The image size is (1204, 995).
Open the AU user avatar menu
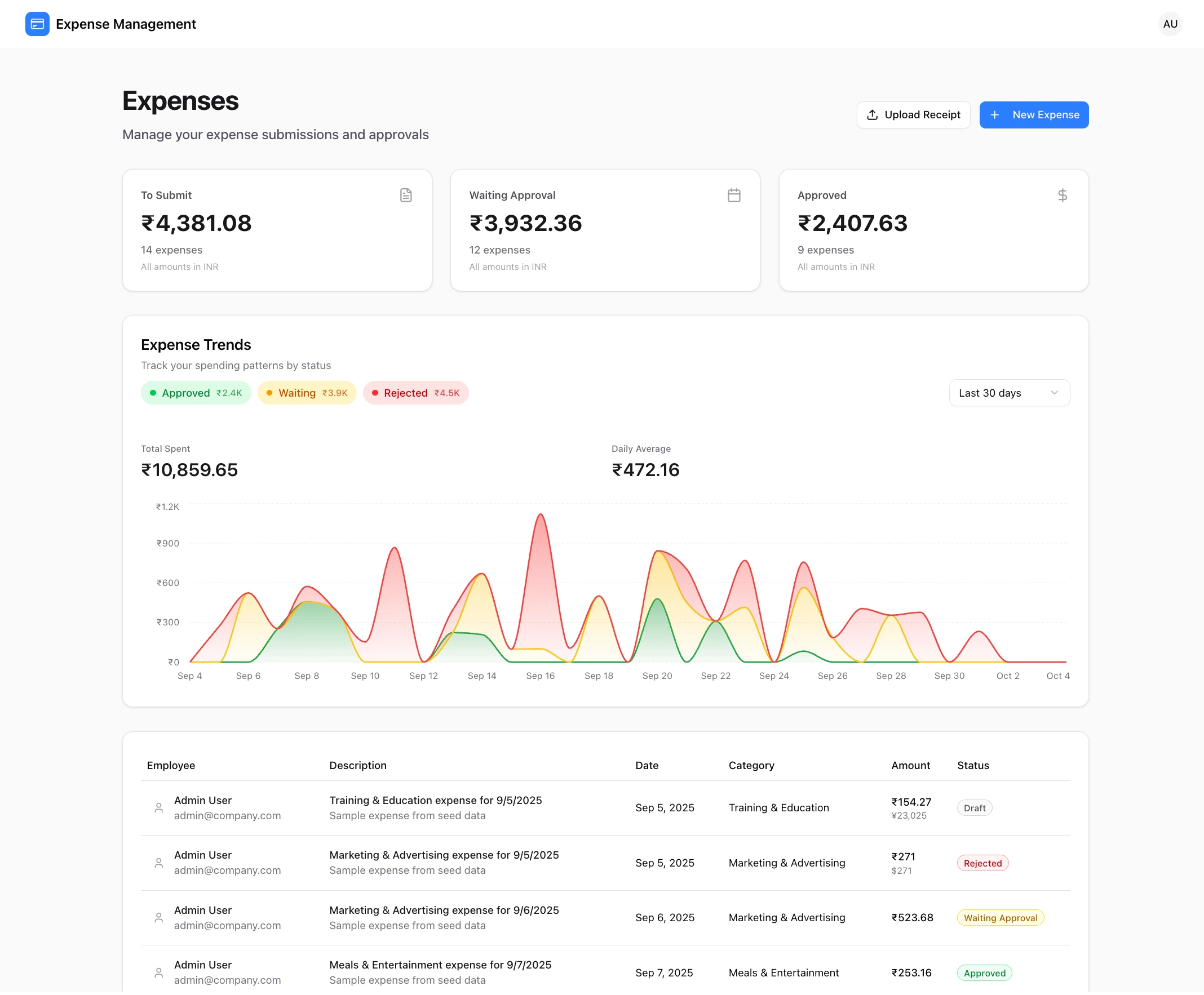point(1170,24)
